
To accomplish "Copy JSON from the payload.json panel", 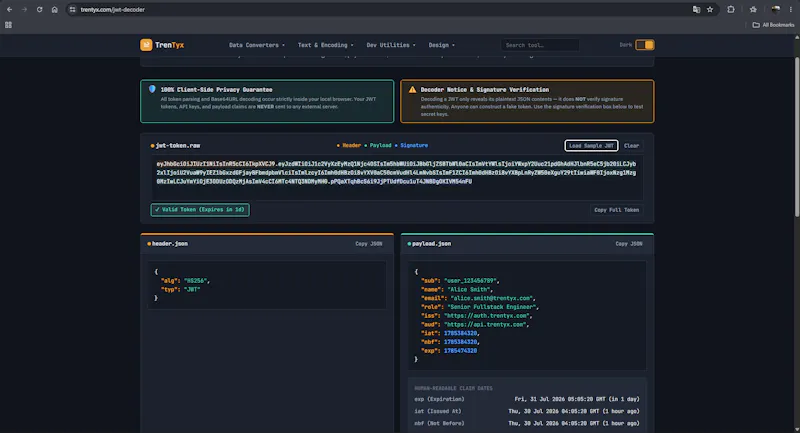I will (x=629, y=244).
